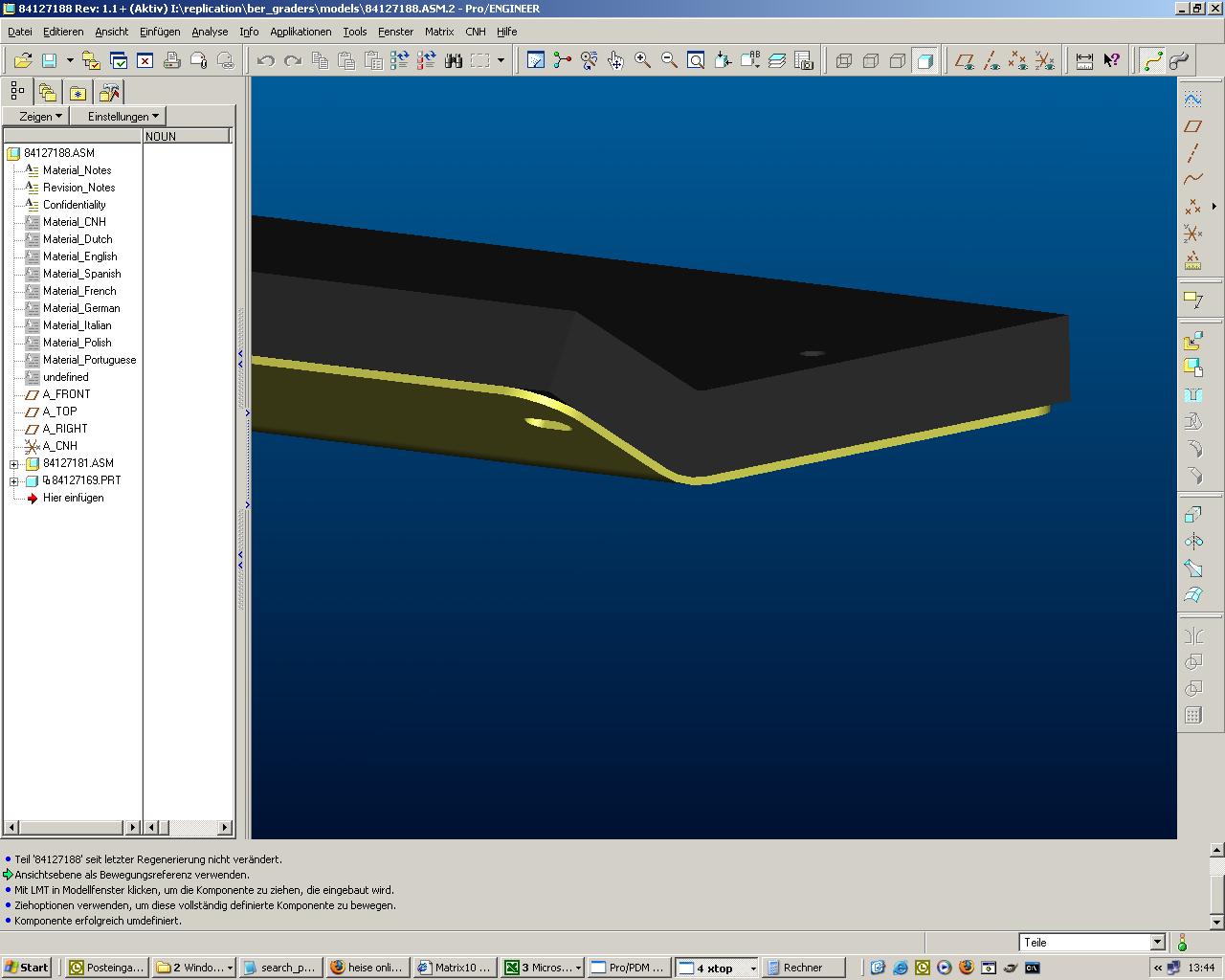1225x980 pixels.
Task: Select the coordinate system tool in right toolbar
Action: click(x=1193, y=233)
